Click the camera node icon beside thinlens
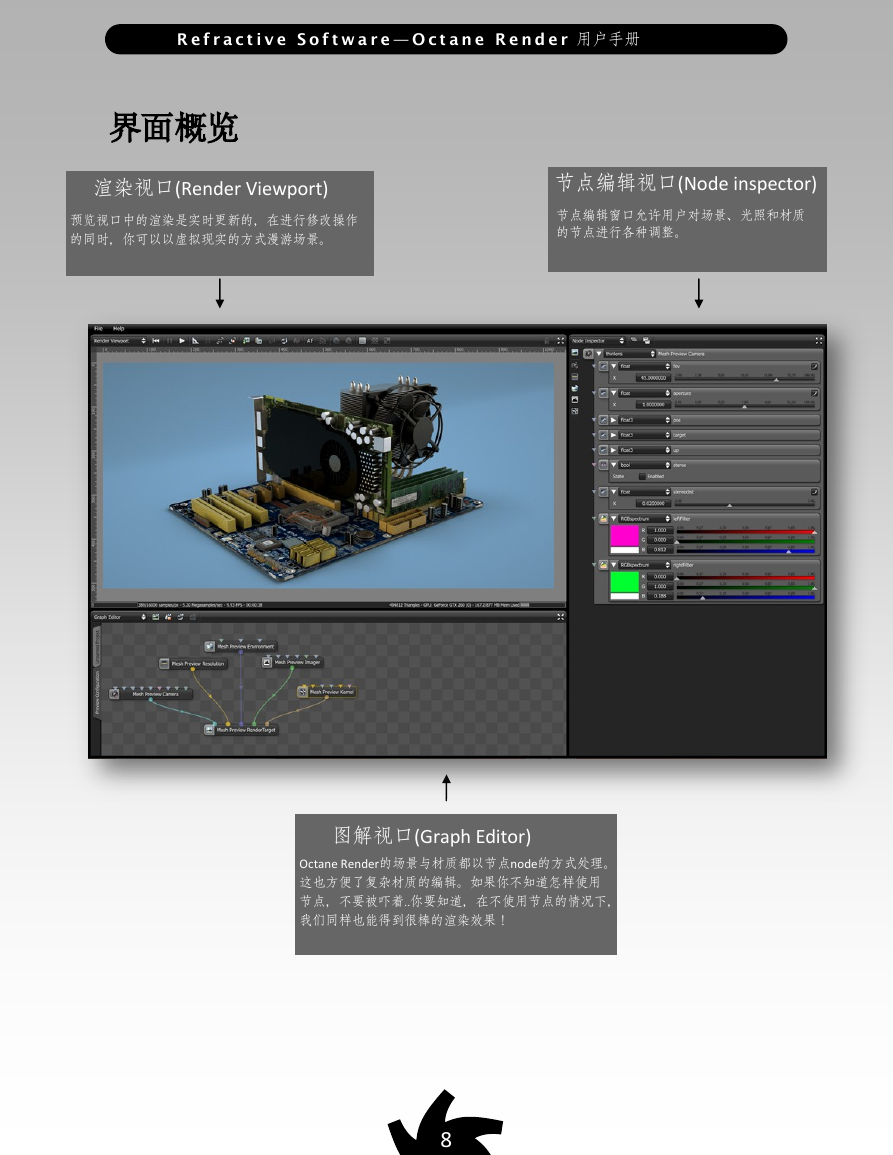Viewport: 893px width, 1155px height. coord(588,354)
